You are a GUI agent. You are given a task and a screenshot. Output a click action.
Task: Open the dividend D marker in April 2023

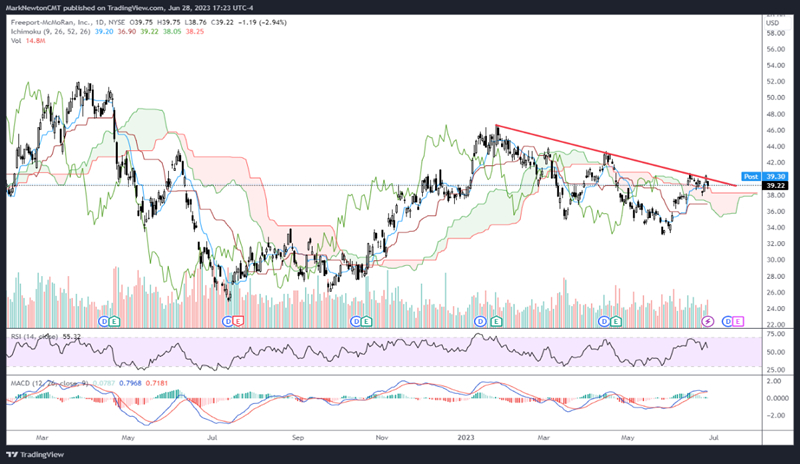click(x=604, y=321)
